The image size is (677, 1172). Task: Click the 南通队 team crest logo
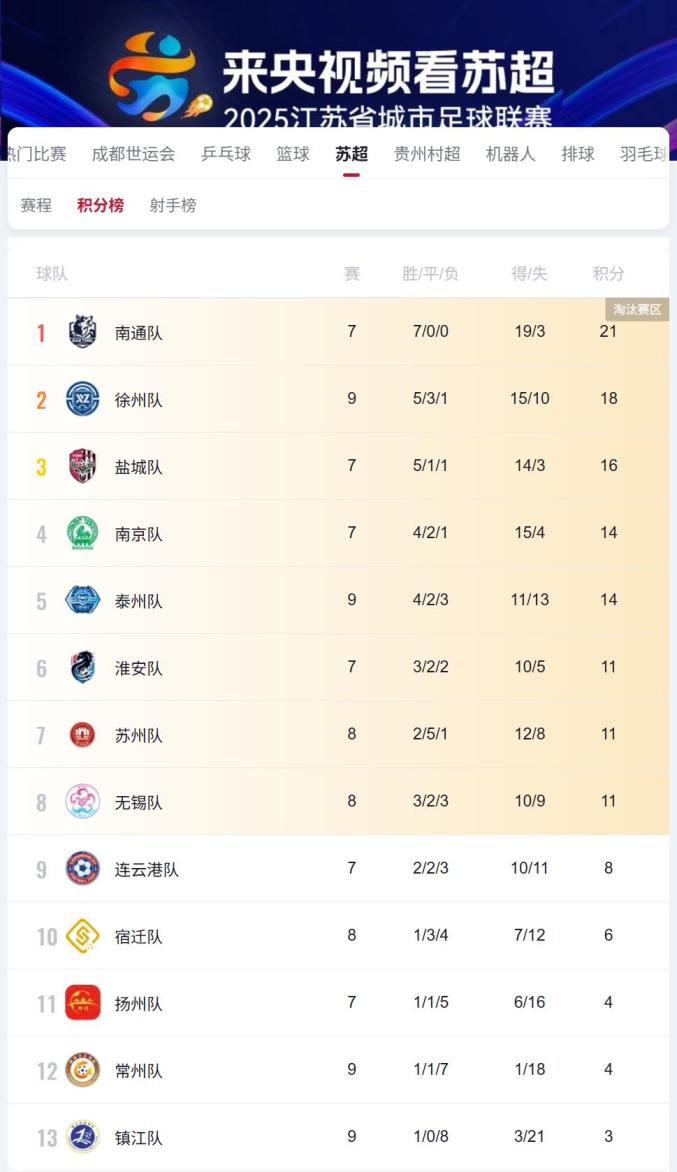click(83, 332)
